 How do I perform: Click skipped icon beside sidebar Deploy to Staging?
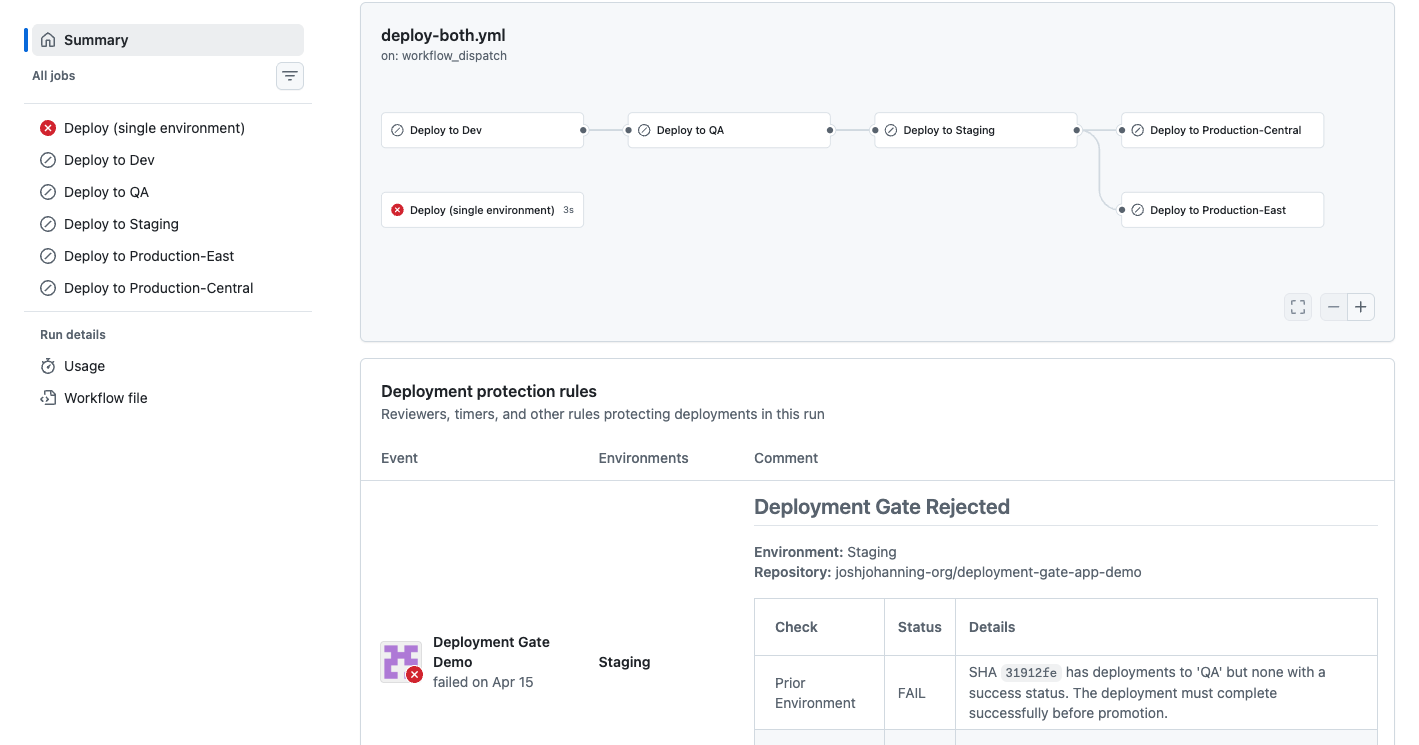coord(48,224)
